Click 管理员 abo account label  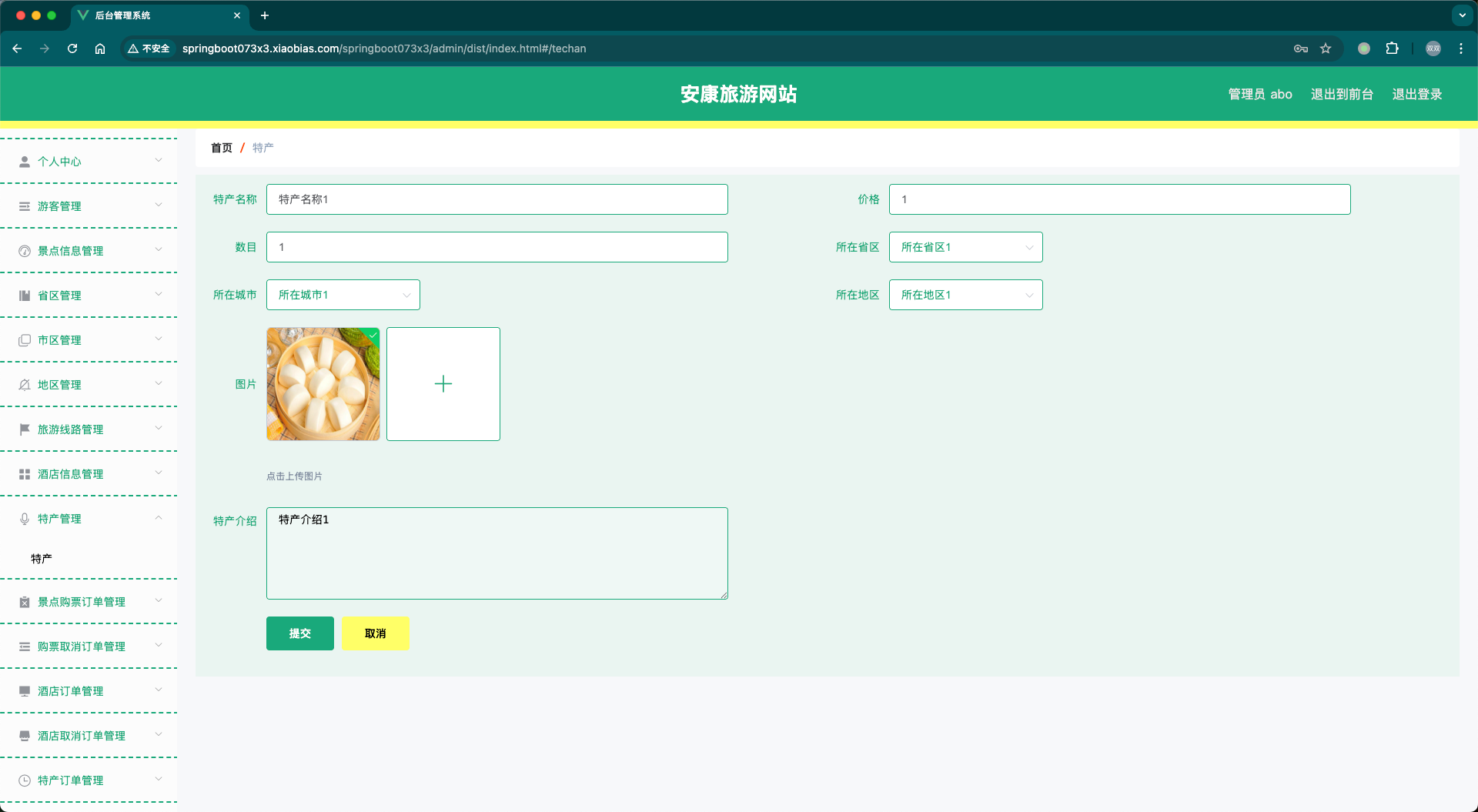click(x=1260, y=94)
